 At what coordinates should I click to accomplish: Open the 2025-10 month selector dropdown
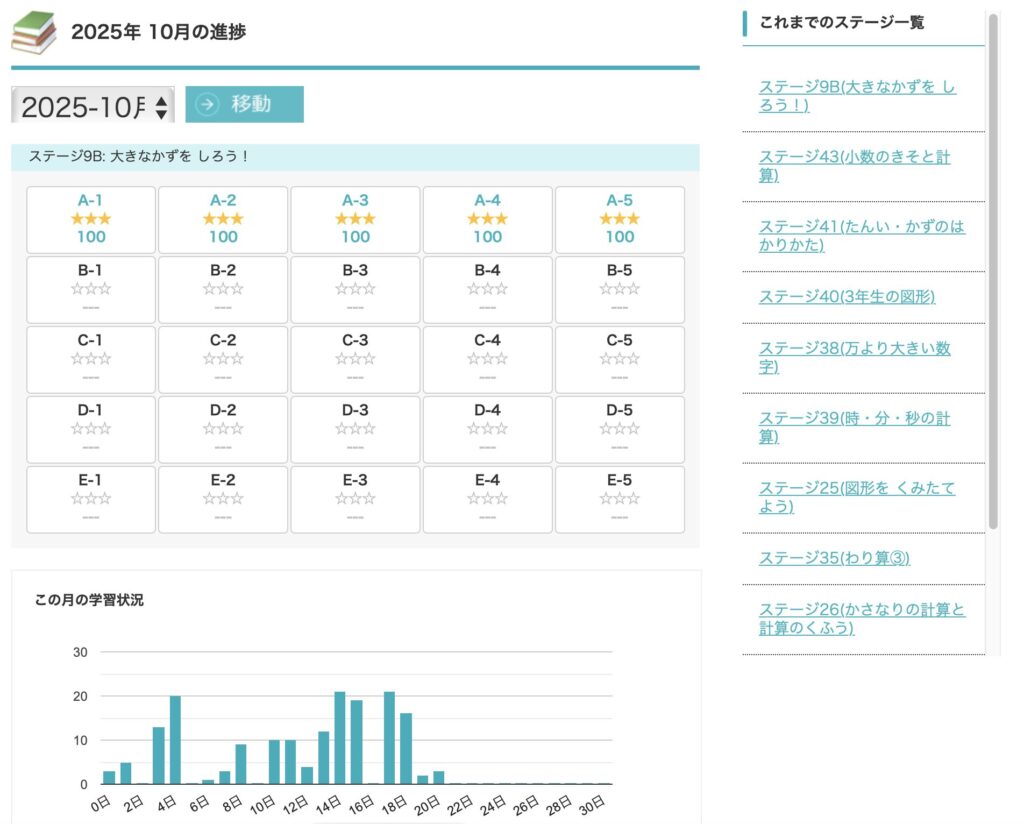click(x=93, y=105)
